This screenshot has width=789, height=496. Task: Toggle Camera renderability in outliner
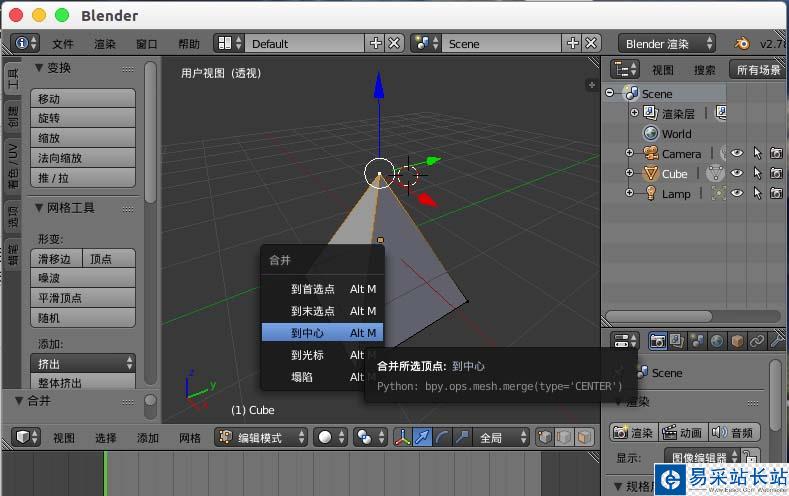tap(776, 153)
